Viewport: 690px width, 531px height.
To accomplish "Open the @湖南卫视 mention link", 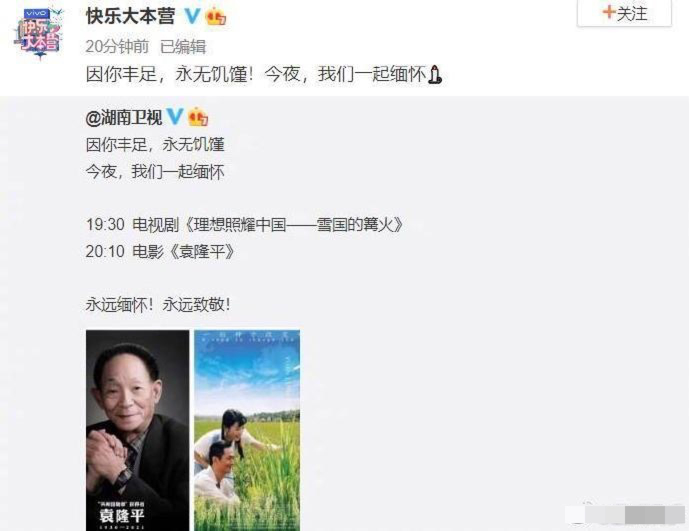I will click(x=124, y=117).
